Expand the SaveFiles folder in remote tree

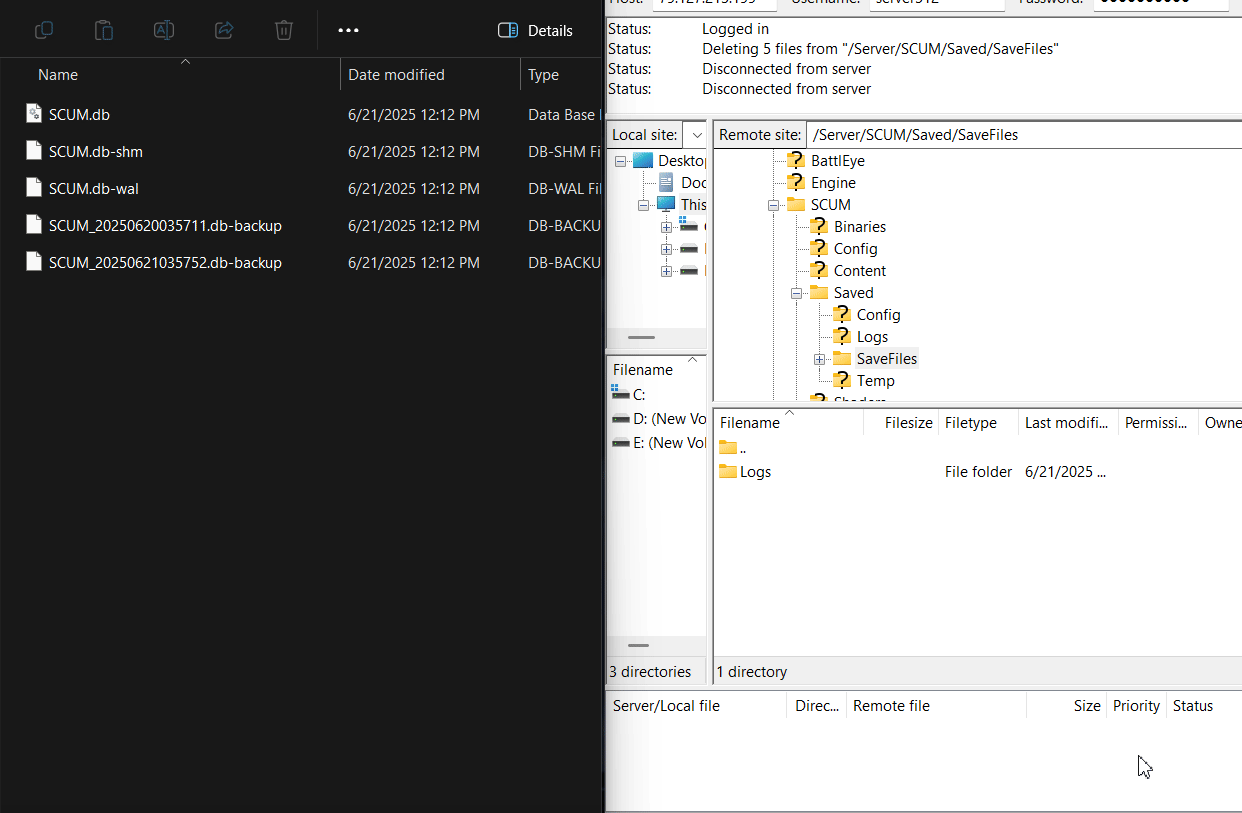click(819, 359)
